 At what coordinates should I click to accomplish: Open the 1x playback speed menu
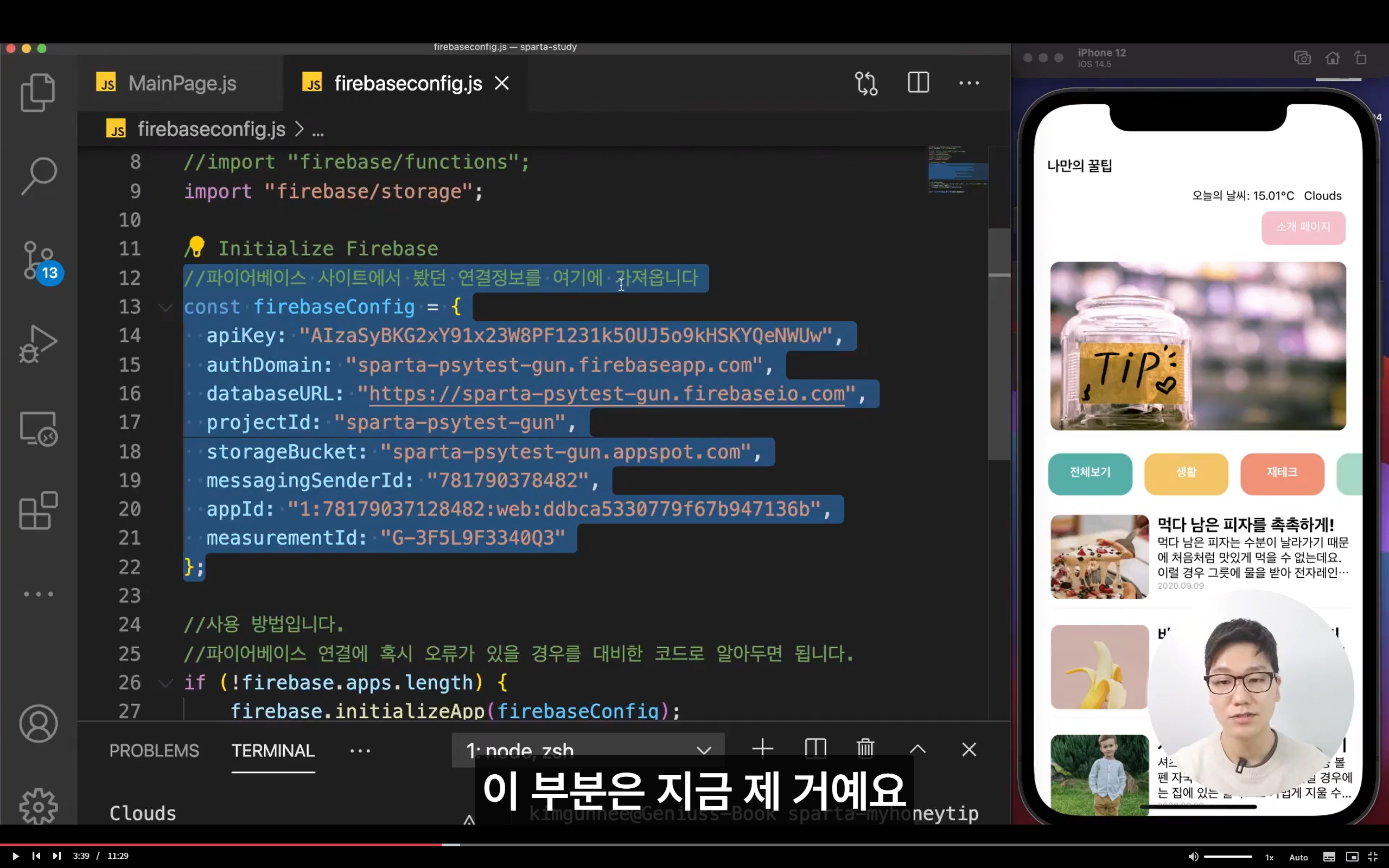coord(1269,857)
